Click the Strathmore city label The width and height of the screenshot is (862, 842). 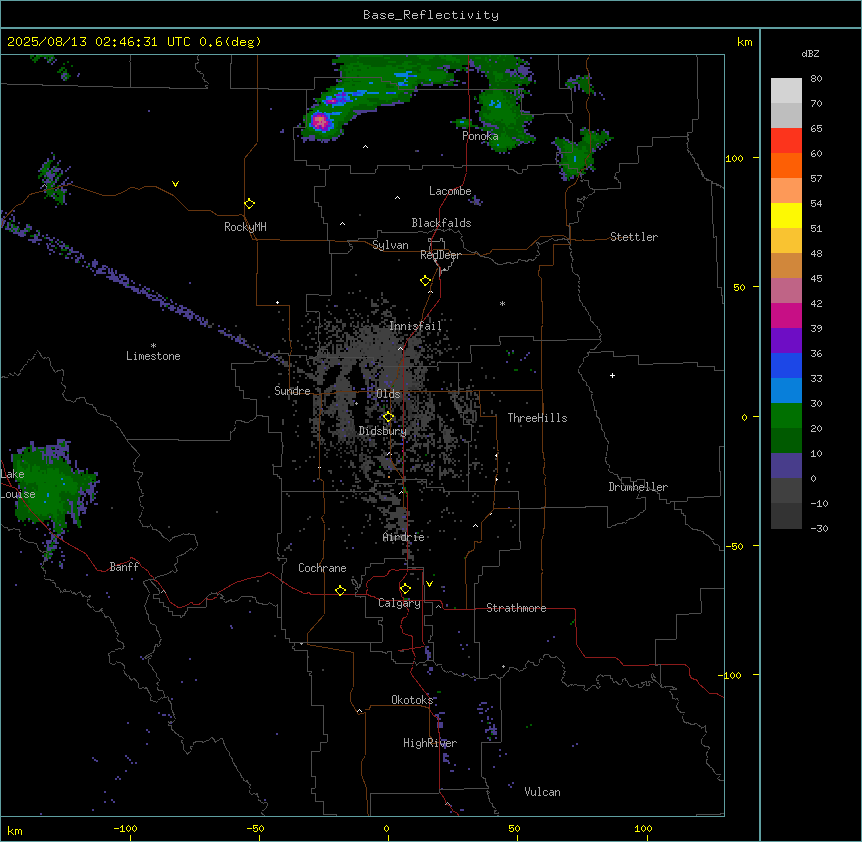(x=516, y=608)
